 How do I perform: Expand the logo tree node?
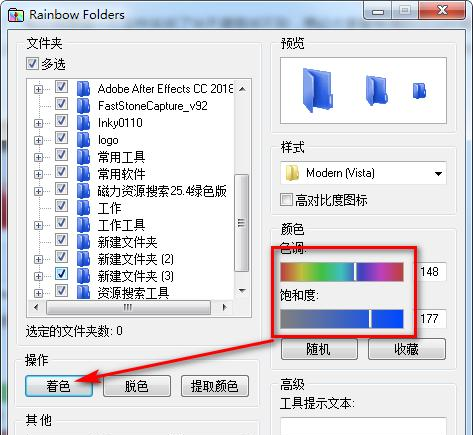click(x=38, y=140)
